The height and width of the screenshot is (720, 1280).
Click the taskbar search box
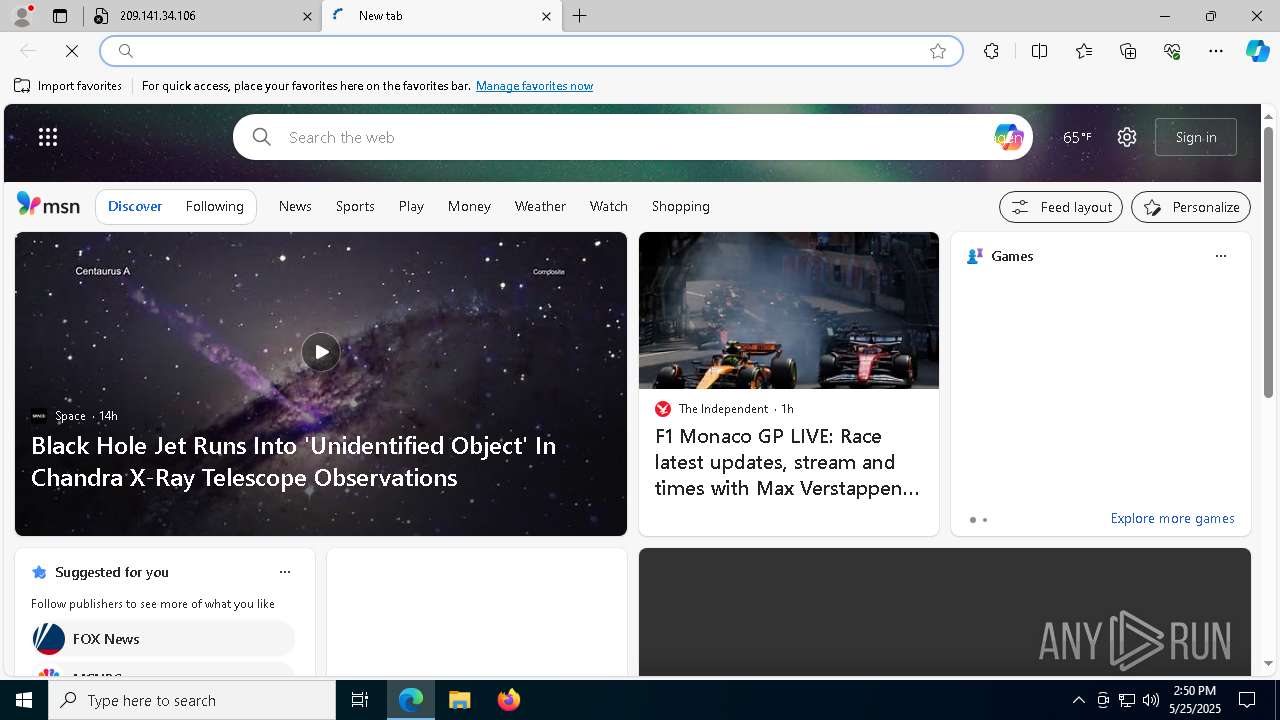[x=192, y=700]
